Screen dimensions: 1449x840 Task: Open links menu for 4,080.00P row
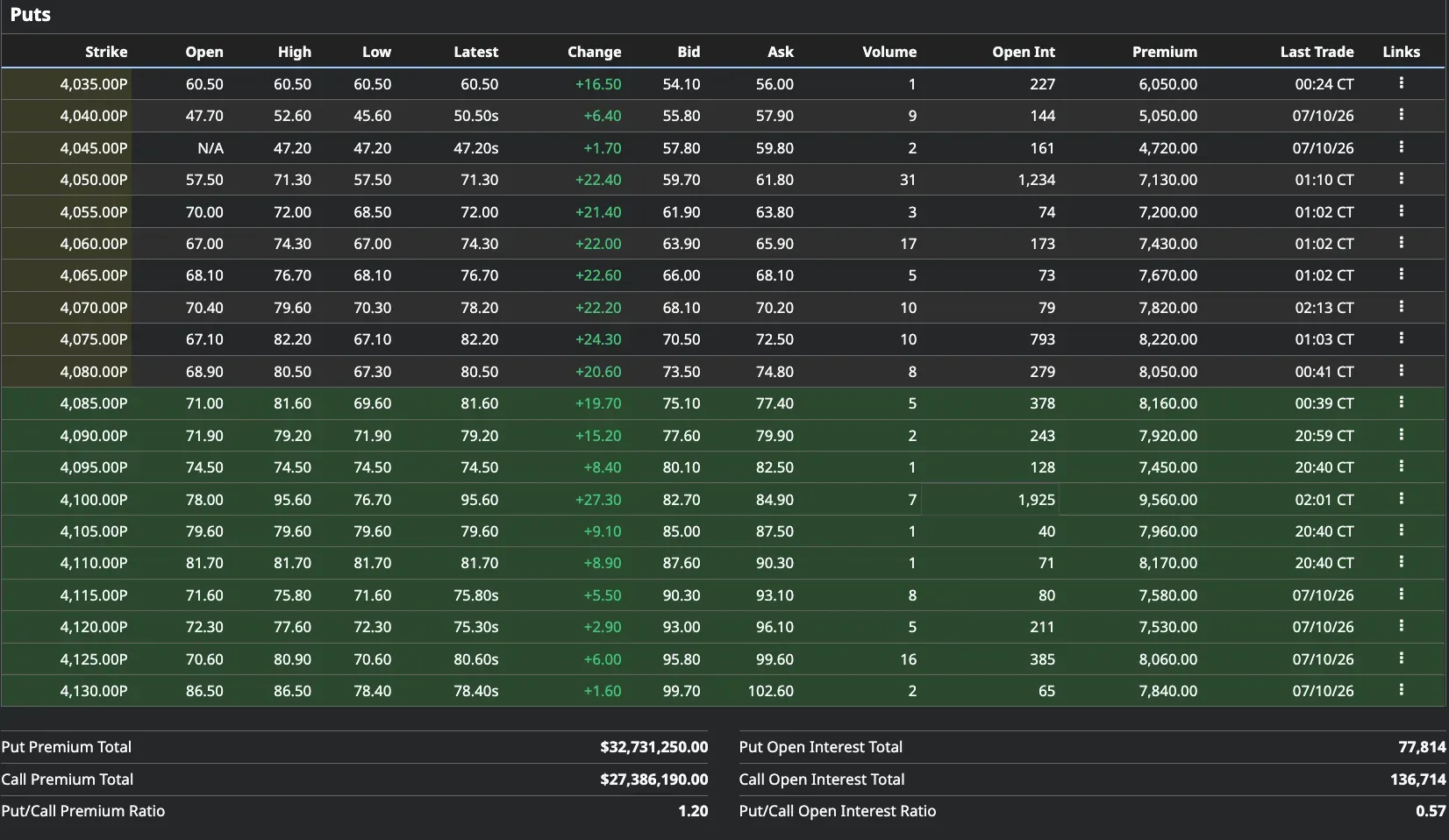coord(1401,371)
